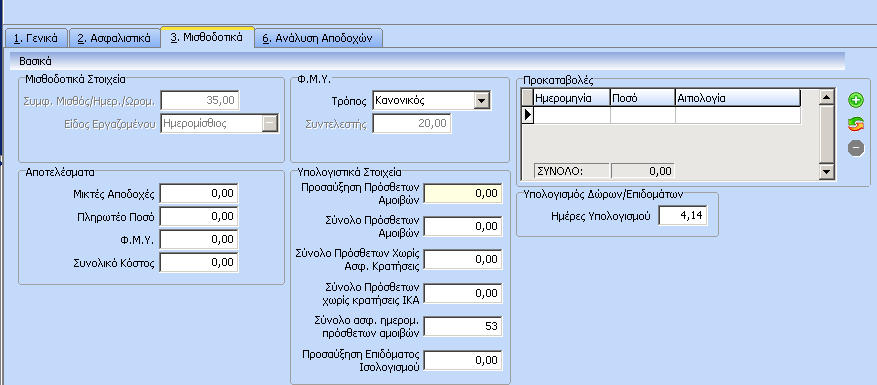The width and height of the screenshot is (877, 385).
Task: Focus the Προσαύξηση Πρόσθετων Αμοιβών field
Action: tap(463, 193)
